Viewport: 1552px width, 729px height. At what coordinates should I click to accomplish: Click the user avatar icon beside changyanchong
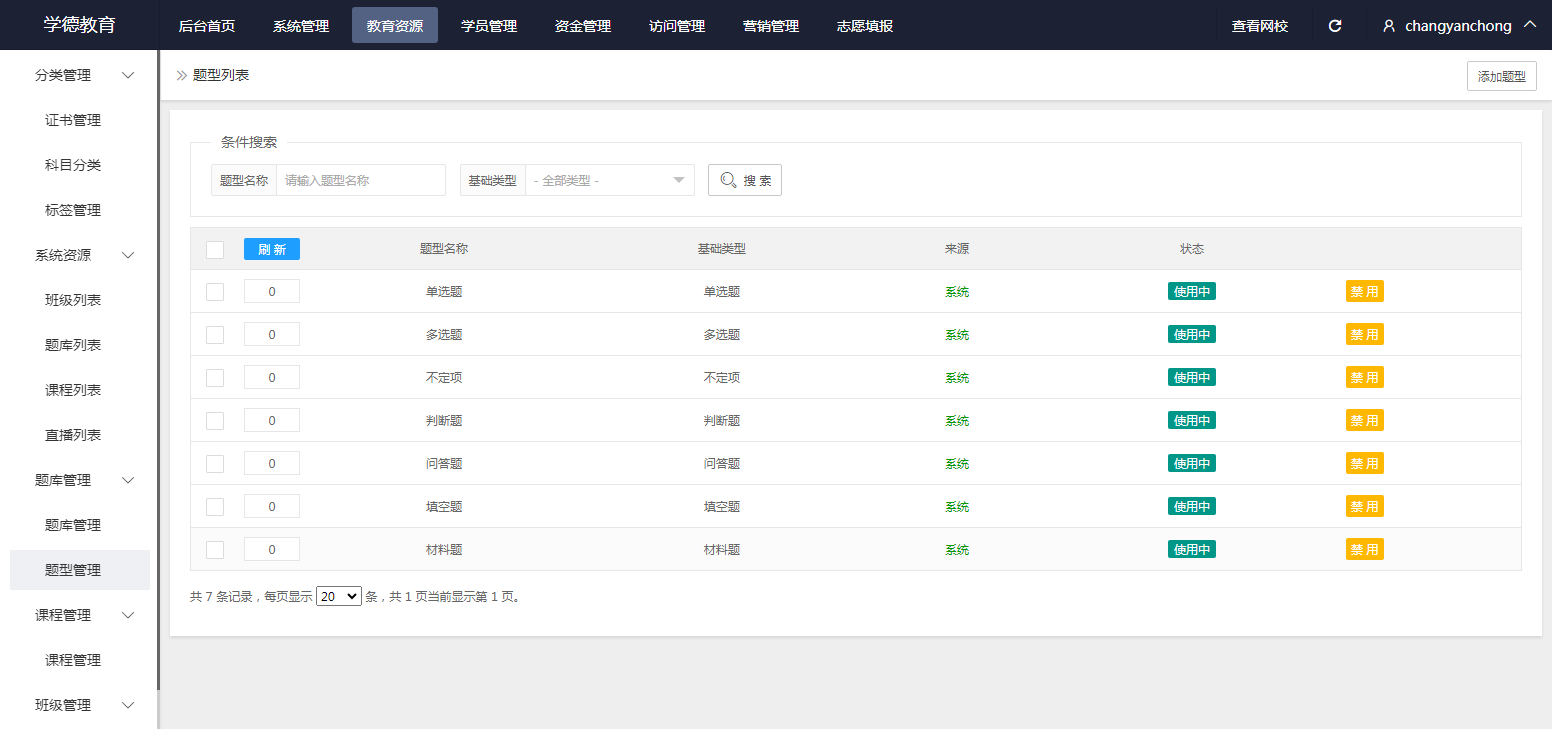(1389, 26)
